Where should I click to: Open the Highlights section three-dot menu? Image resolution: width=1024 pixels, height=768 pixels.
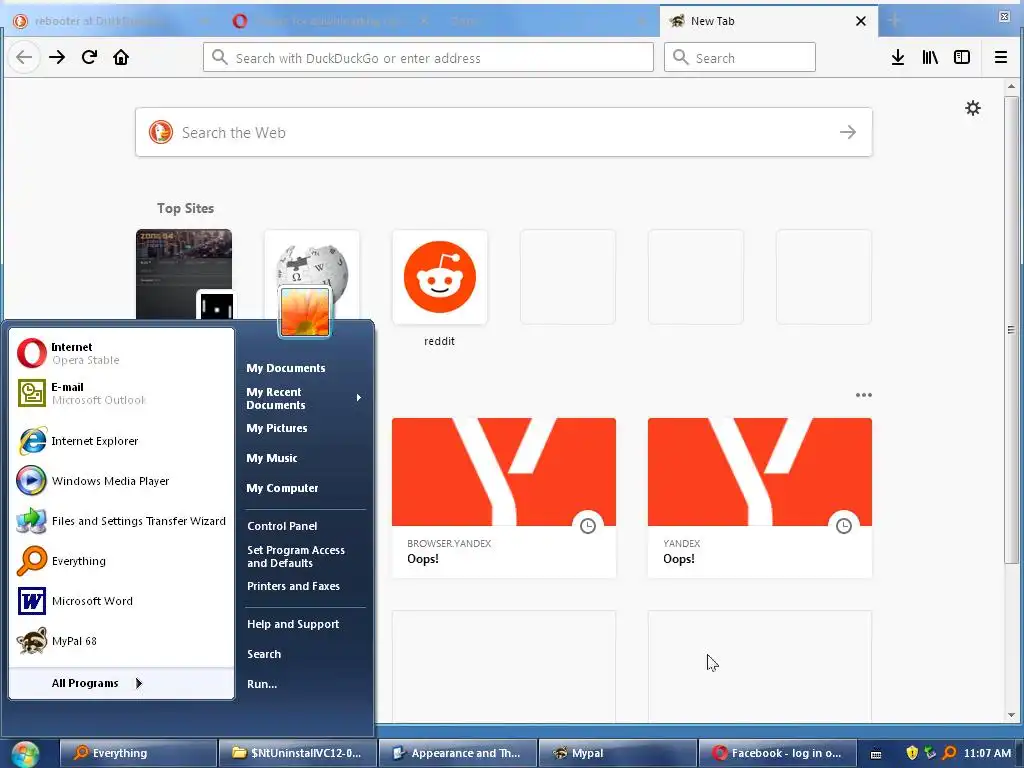863,394
